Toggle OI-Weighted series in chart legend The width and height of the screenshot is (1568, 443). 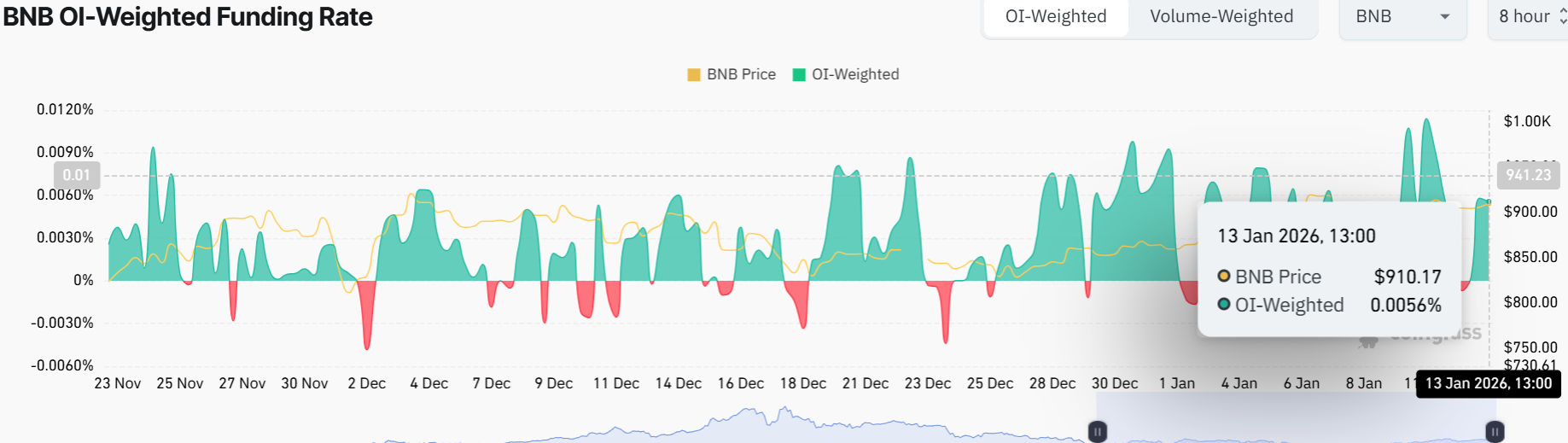pyautogui.click(x=854, y=75)
